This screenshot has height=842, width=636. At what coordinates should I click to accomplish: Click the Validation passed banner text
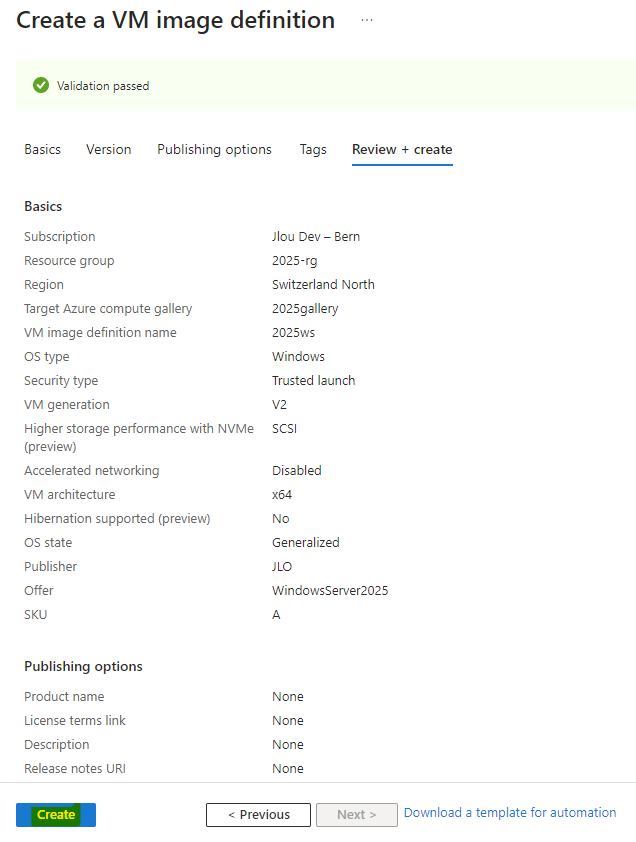coord(103,86)
